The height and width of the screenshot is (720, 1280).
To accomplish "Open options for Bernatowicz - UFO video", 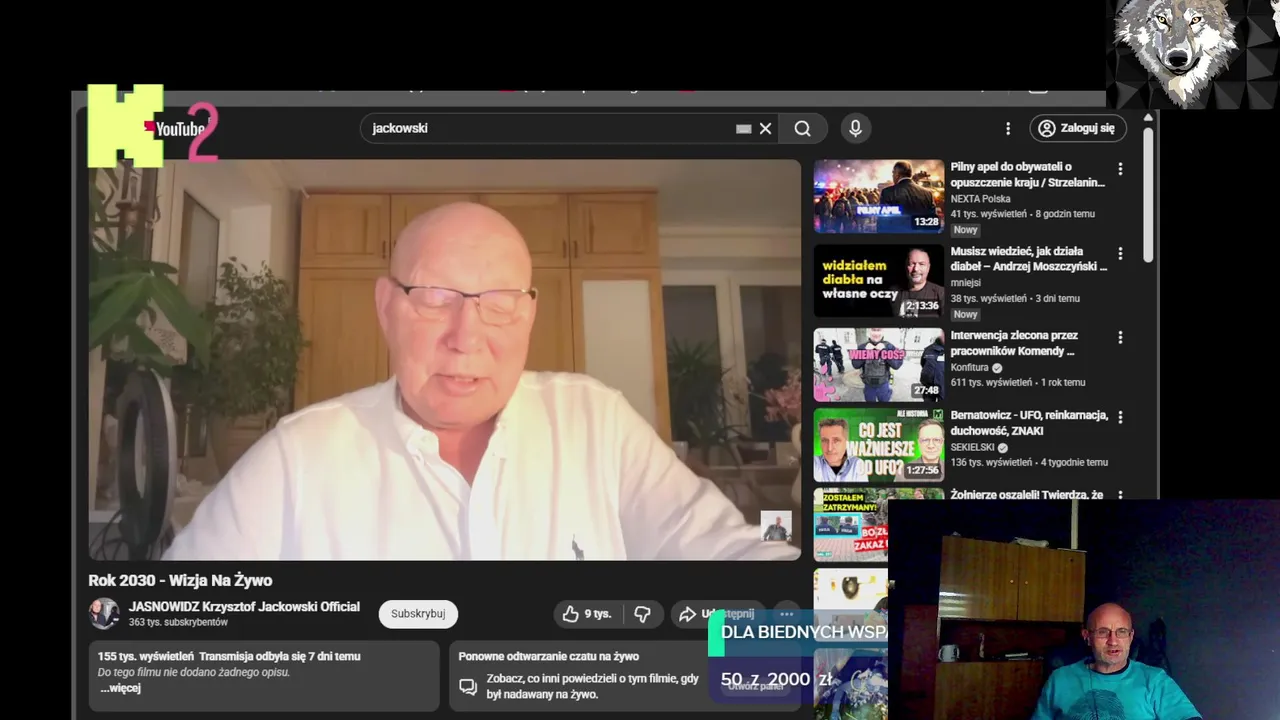I will tap(1120, 417).
